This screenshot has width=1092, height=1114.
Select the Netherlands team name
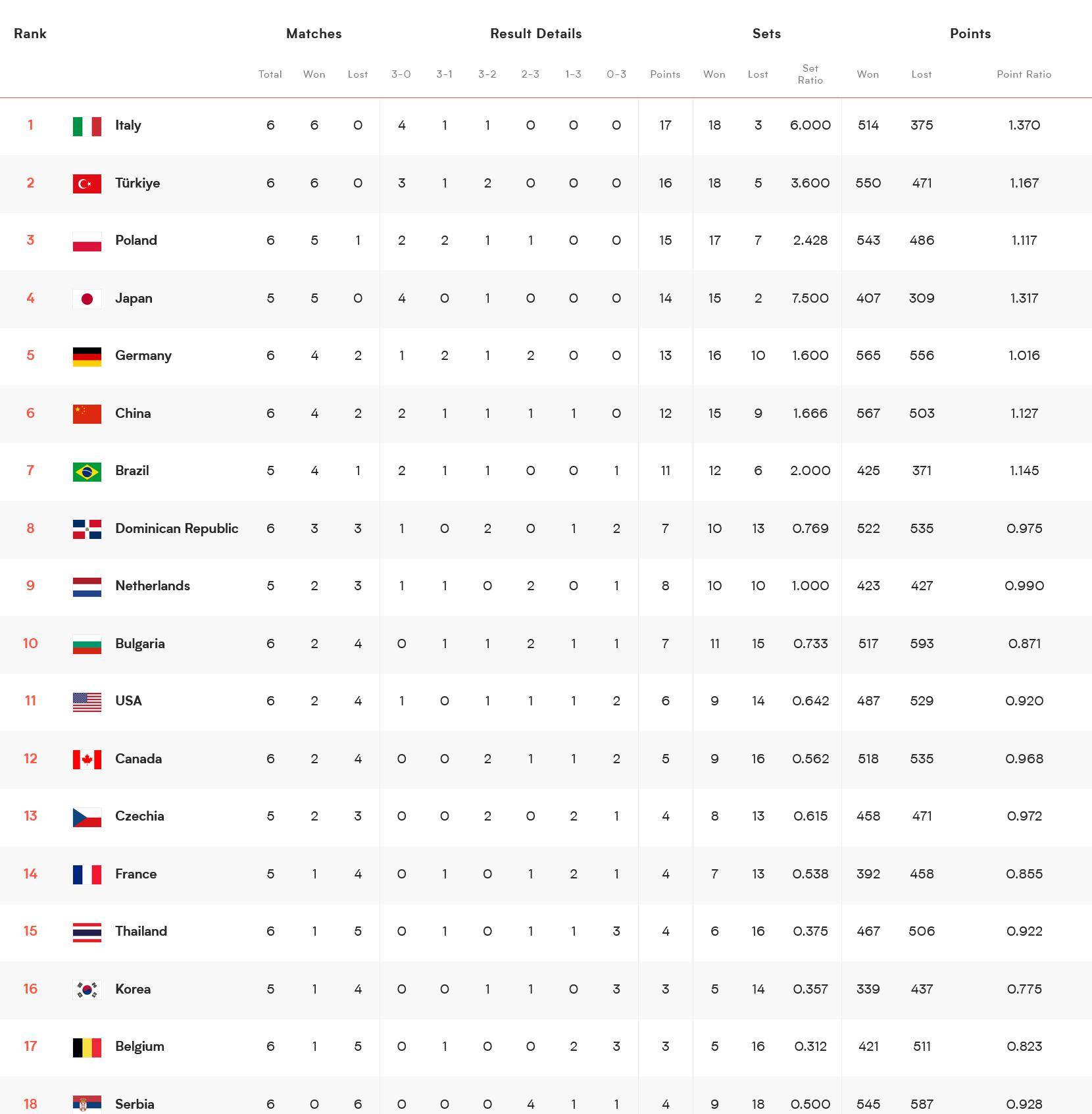pos(152,586)
